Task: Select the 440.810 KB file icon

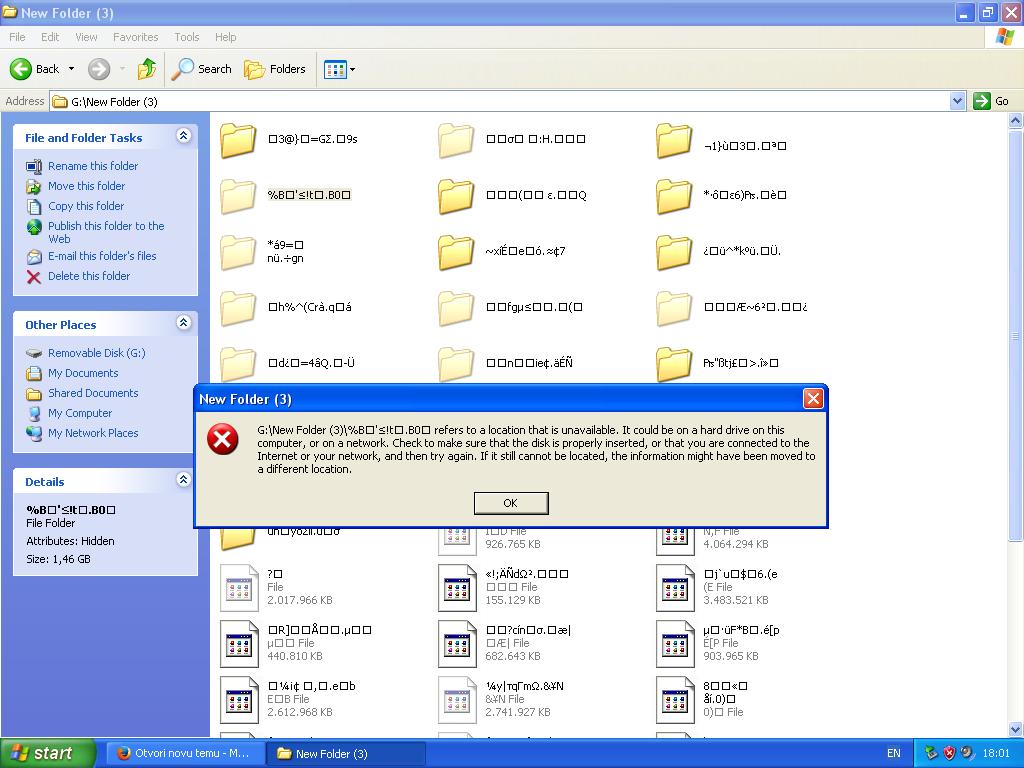Action: tap(239, 644)
